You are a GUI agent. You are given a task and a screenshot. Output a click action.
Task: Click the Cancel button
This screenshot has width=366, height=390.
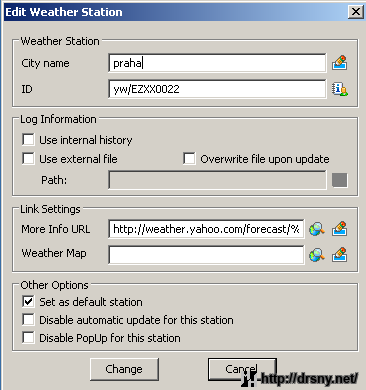point(242,369)
